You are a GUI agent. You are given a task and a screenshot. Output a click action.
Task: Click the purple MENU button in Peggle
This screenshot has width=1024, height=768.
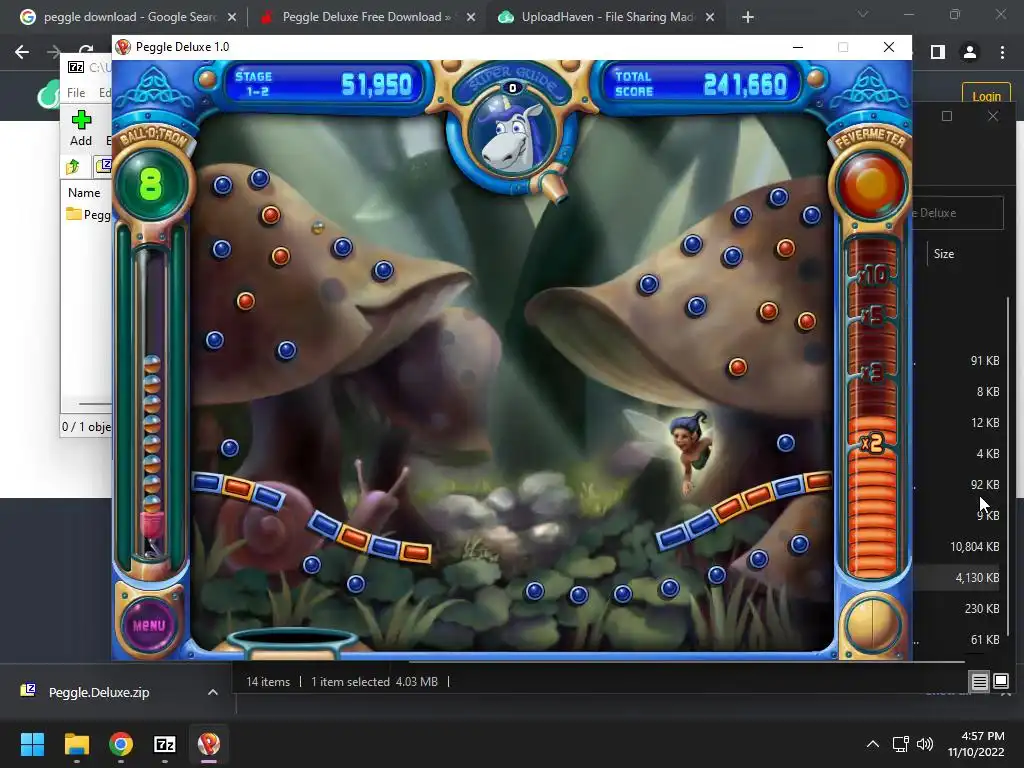pos(149,625)
